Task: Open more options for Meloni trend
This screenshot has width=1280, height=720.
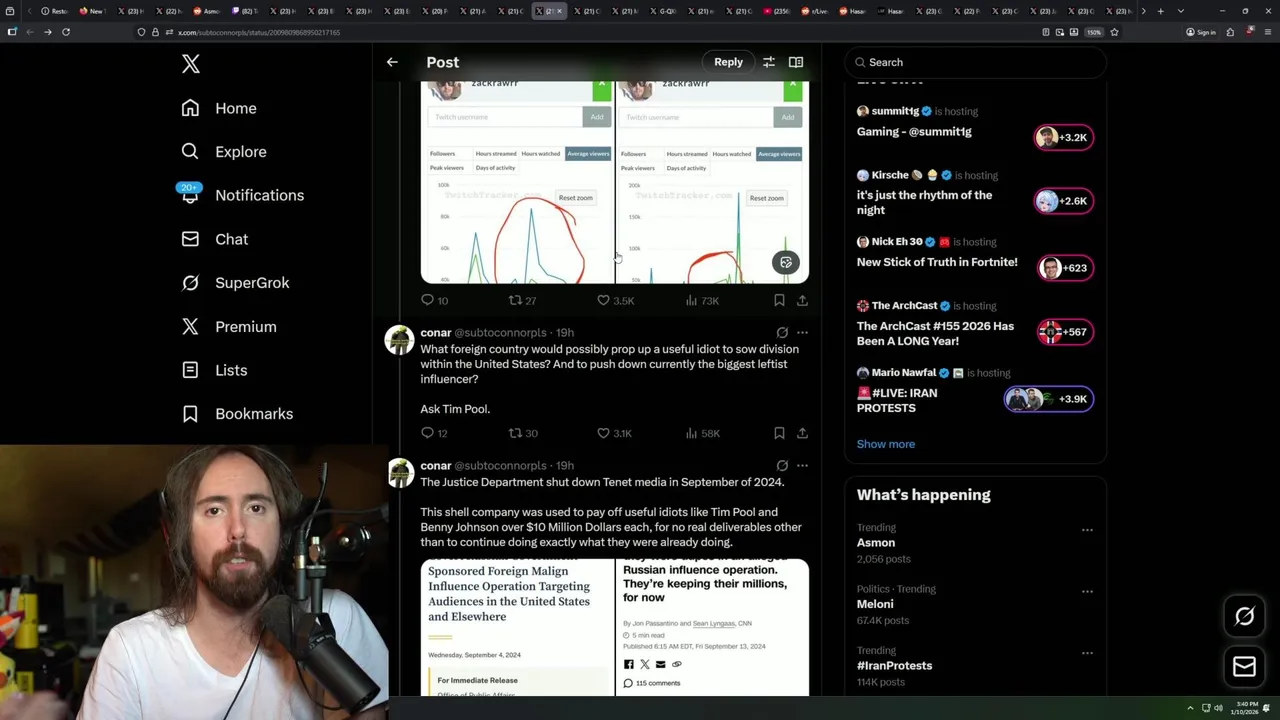Action: tap(1087, 591)
